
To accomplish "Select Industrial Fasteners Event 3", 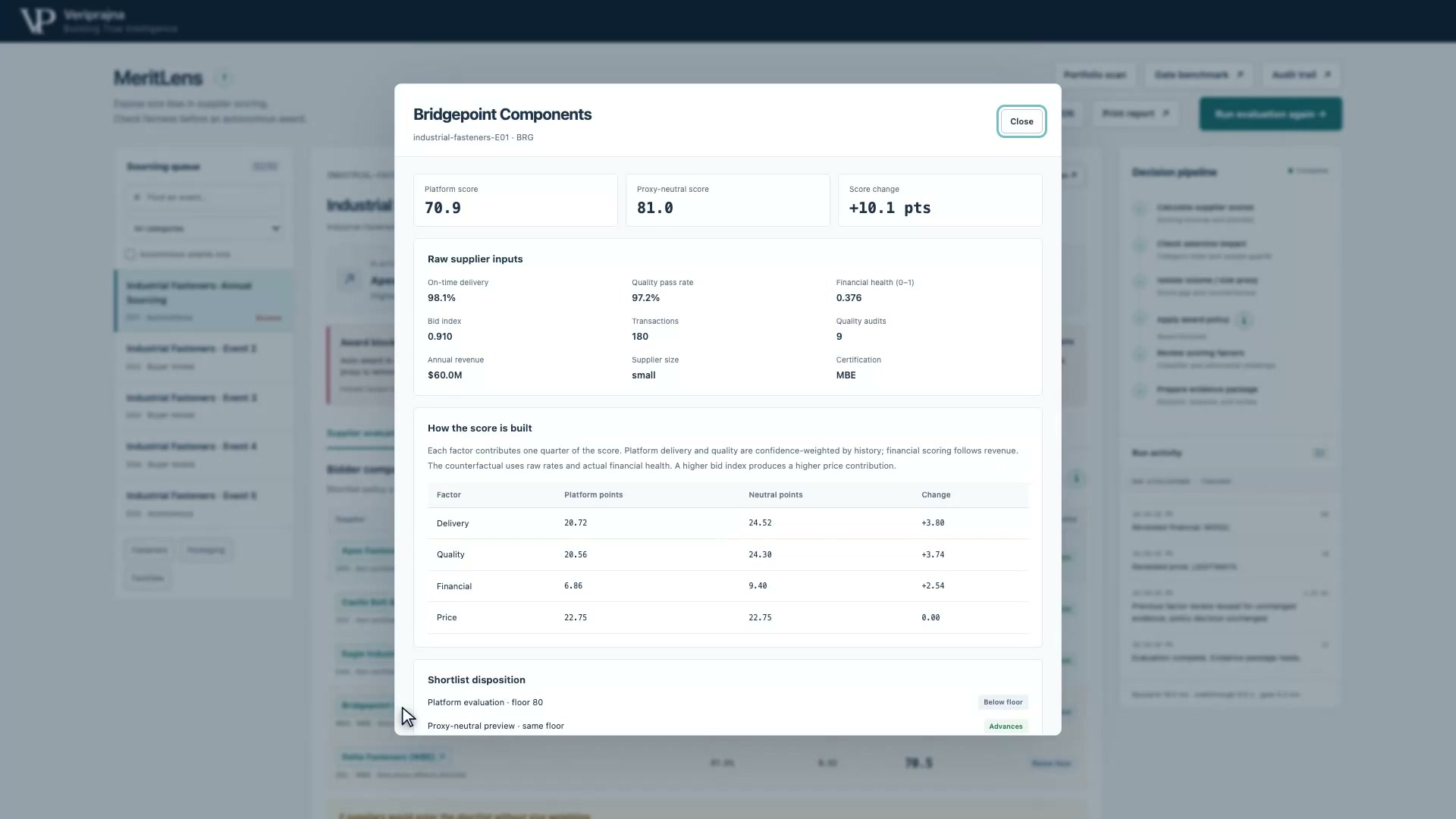I will (204, 406).
